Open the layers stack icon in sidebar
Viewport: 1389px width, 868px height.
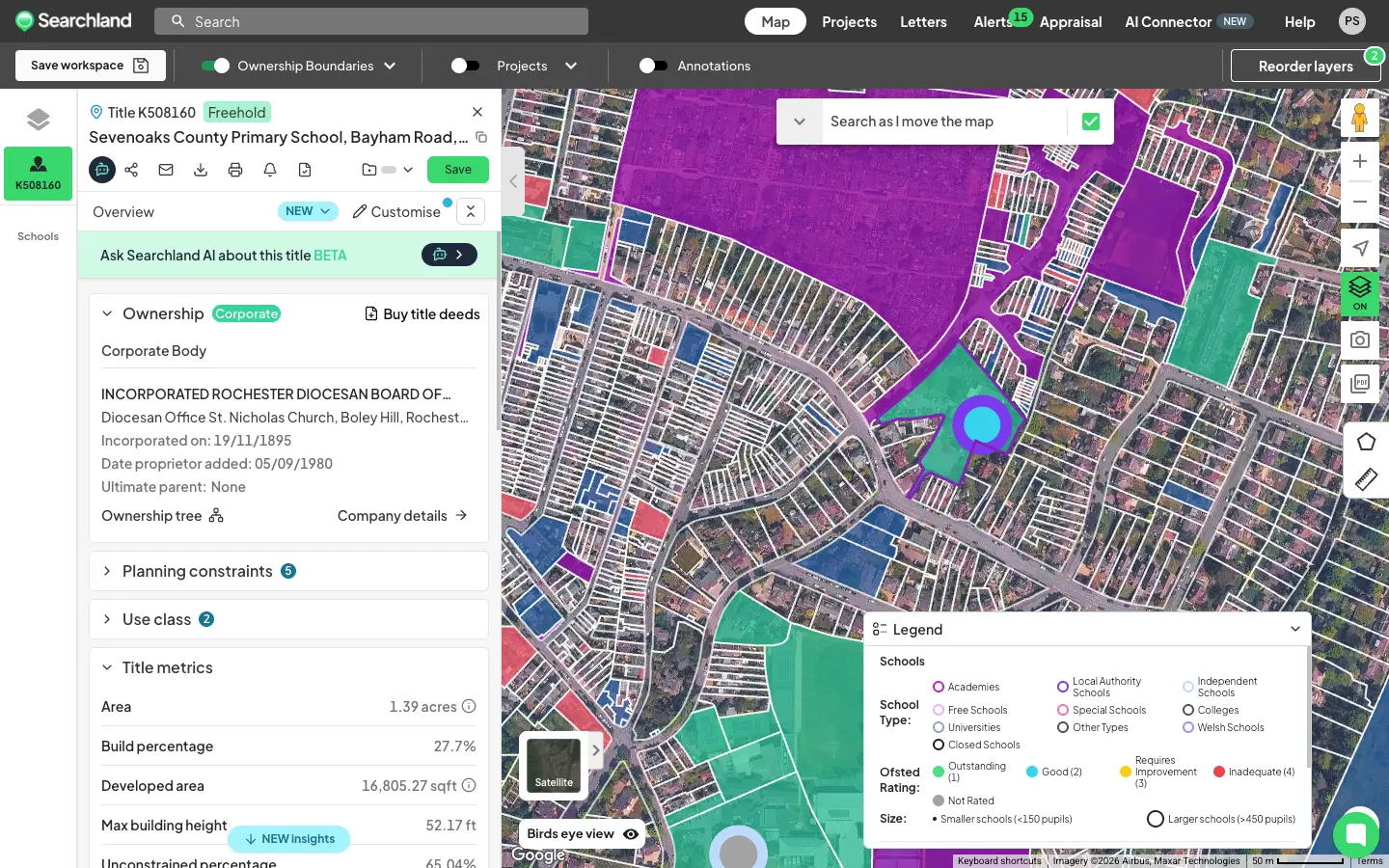38,120
